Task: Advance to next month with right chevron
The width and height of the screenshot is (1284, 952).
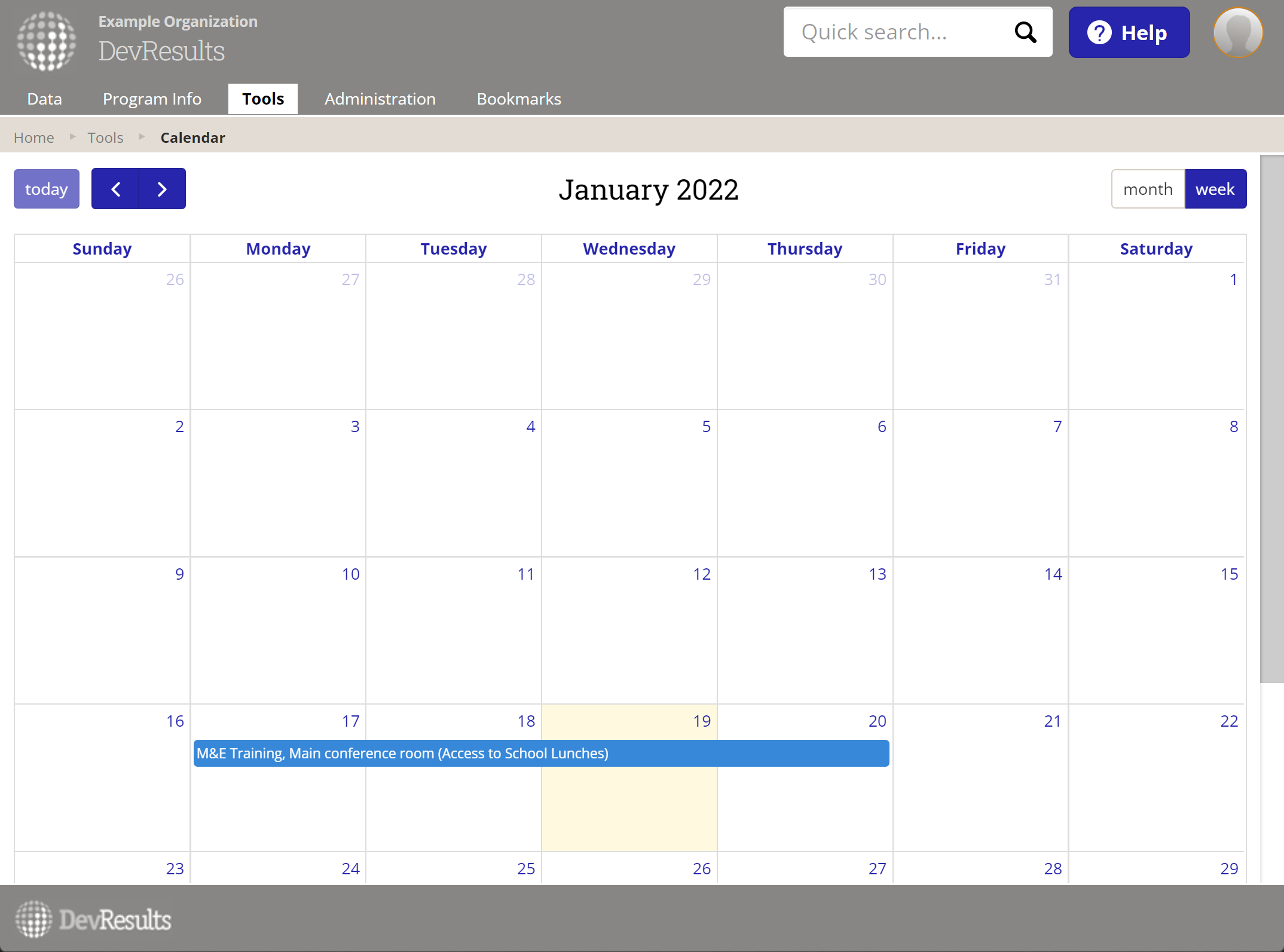Action: coord(162,189)
